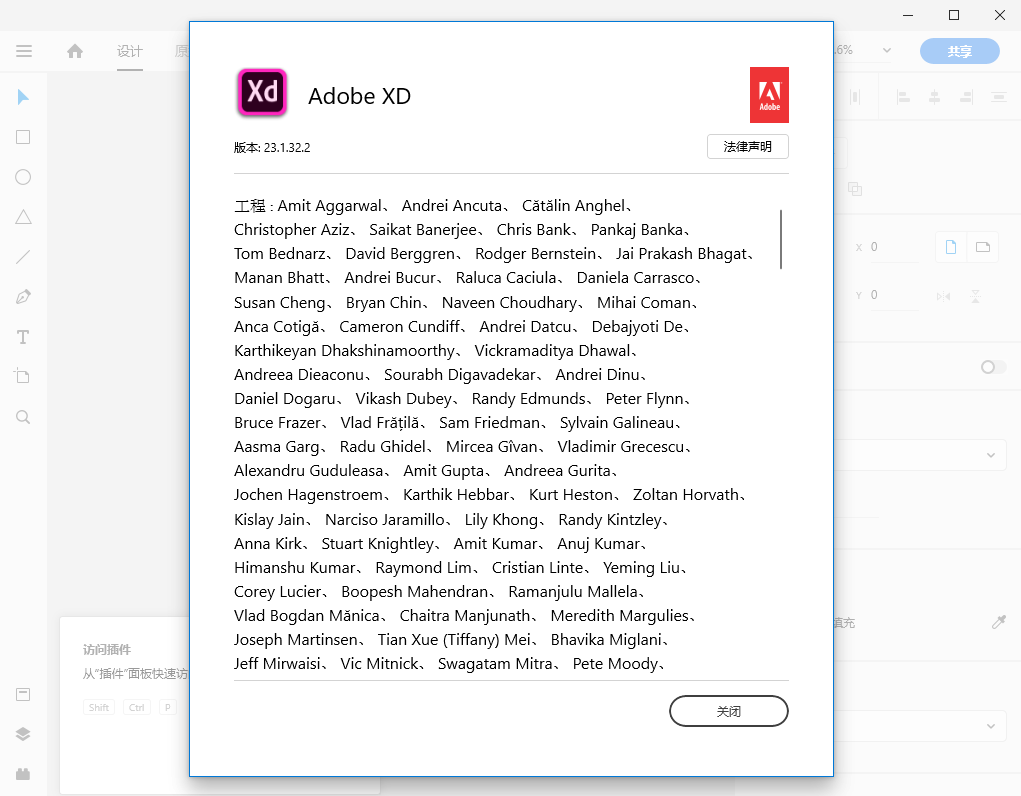Click the 法律声明 button
Image resolution: width=1021 pixels, height=796 pixels.
747,147
